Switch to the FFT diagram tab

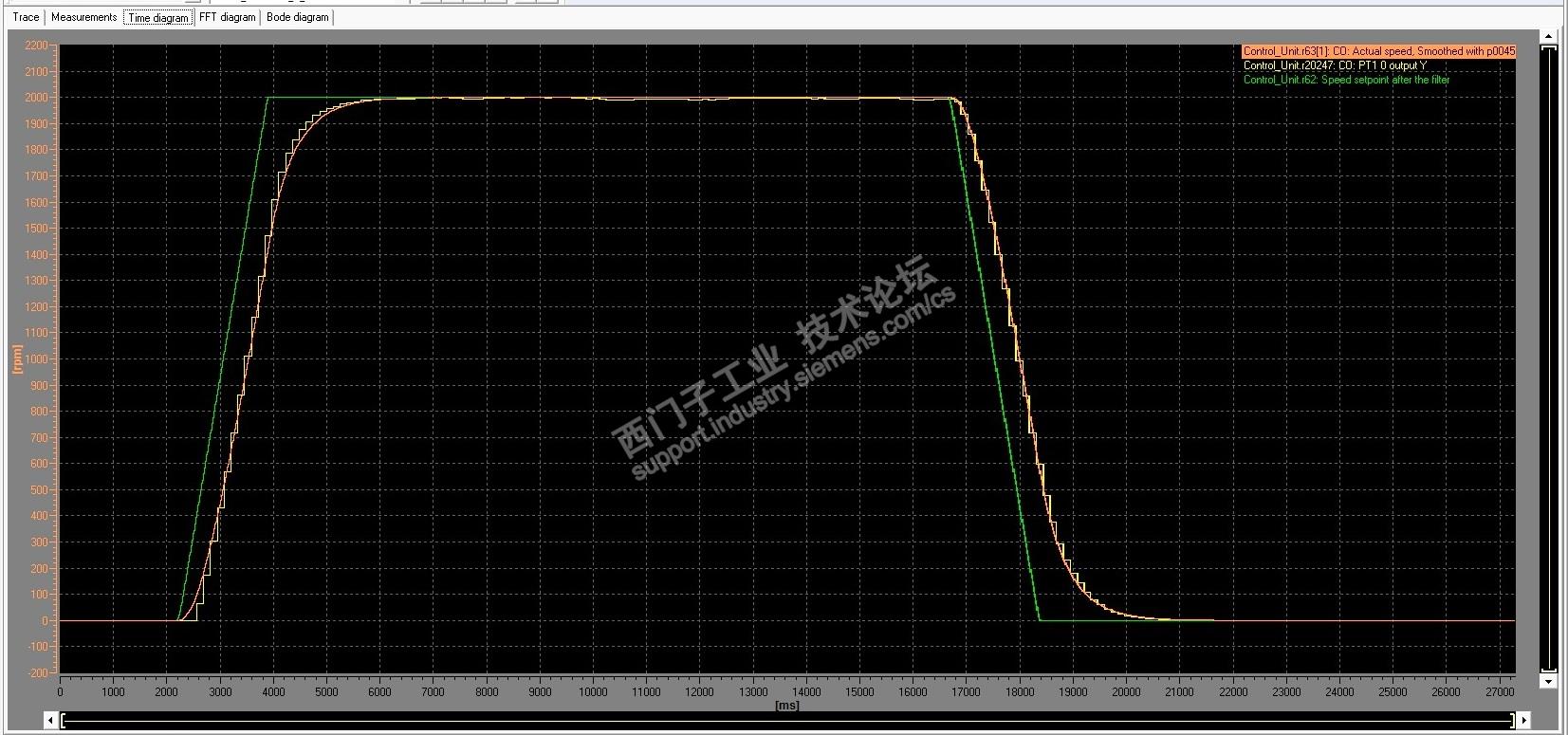[x=227, y=17]
